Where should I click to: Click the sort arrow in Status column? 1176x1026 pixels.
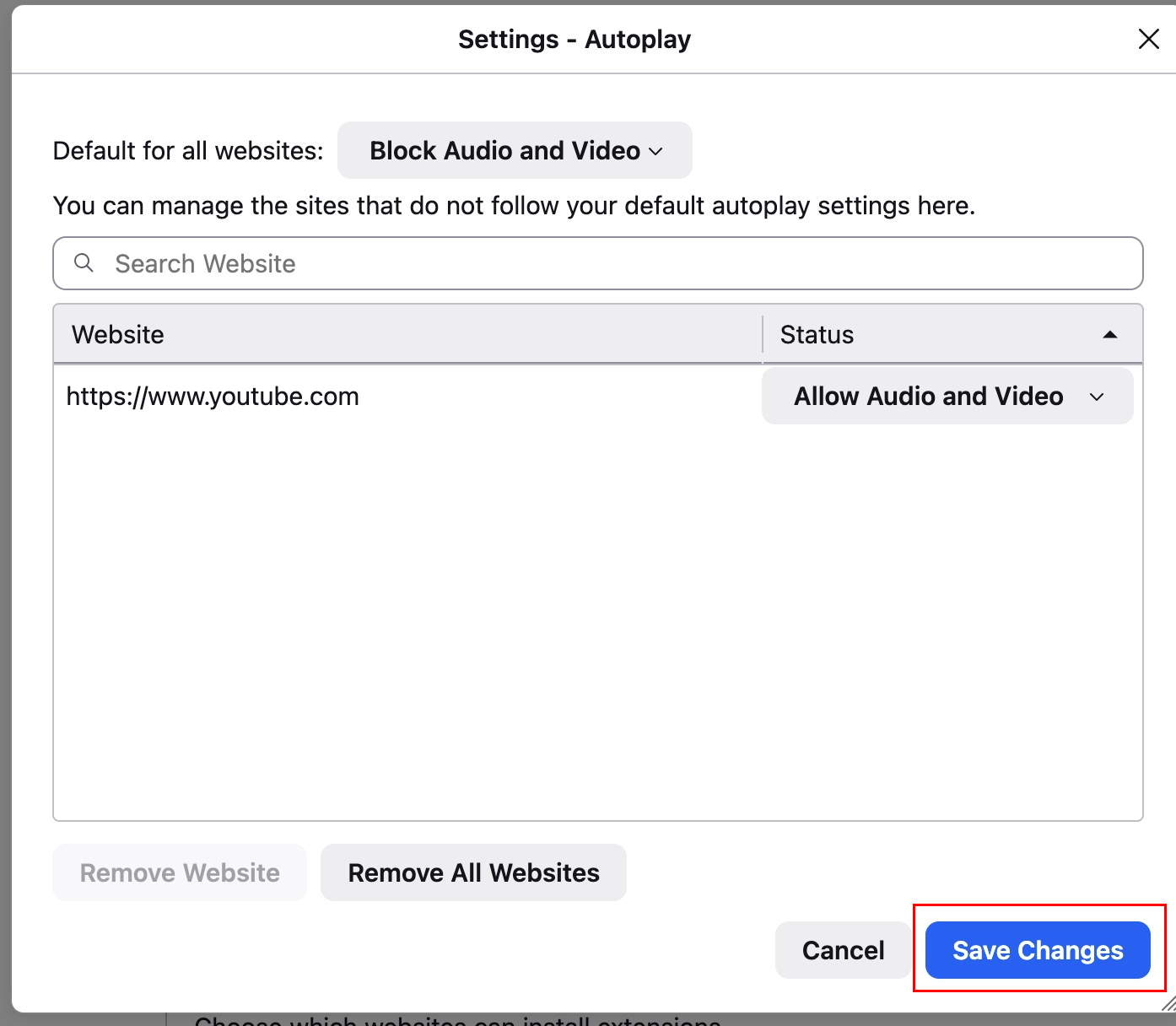pos(1110,335)
